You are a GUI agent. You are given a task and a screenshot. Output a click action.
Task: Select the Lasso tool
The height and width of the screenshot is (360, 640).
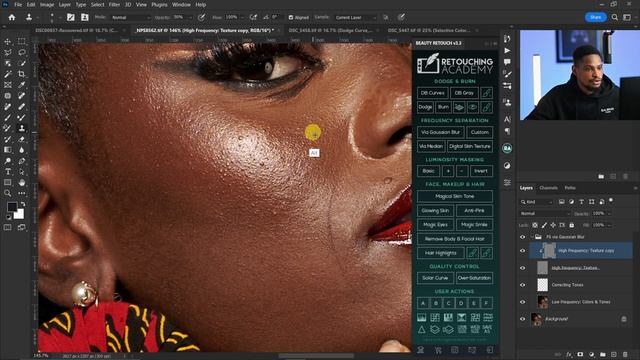click(x=22, y=52)
